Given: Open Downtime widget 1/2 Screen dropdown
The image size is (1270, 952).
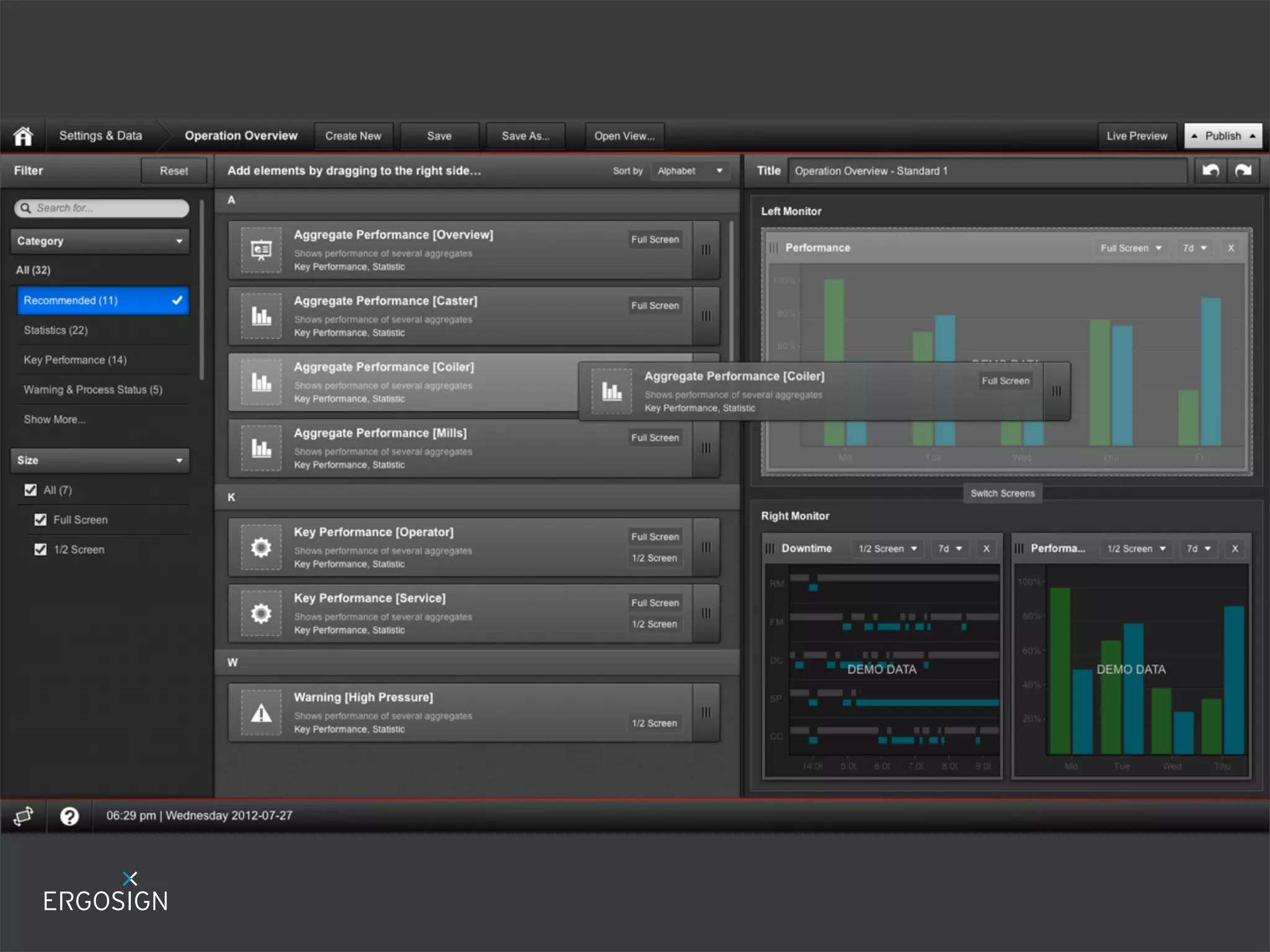Looking at the screenshot, I should [x=887, y=549].
